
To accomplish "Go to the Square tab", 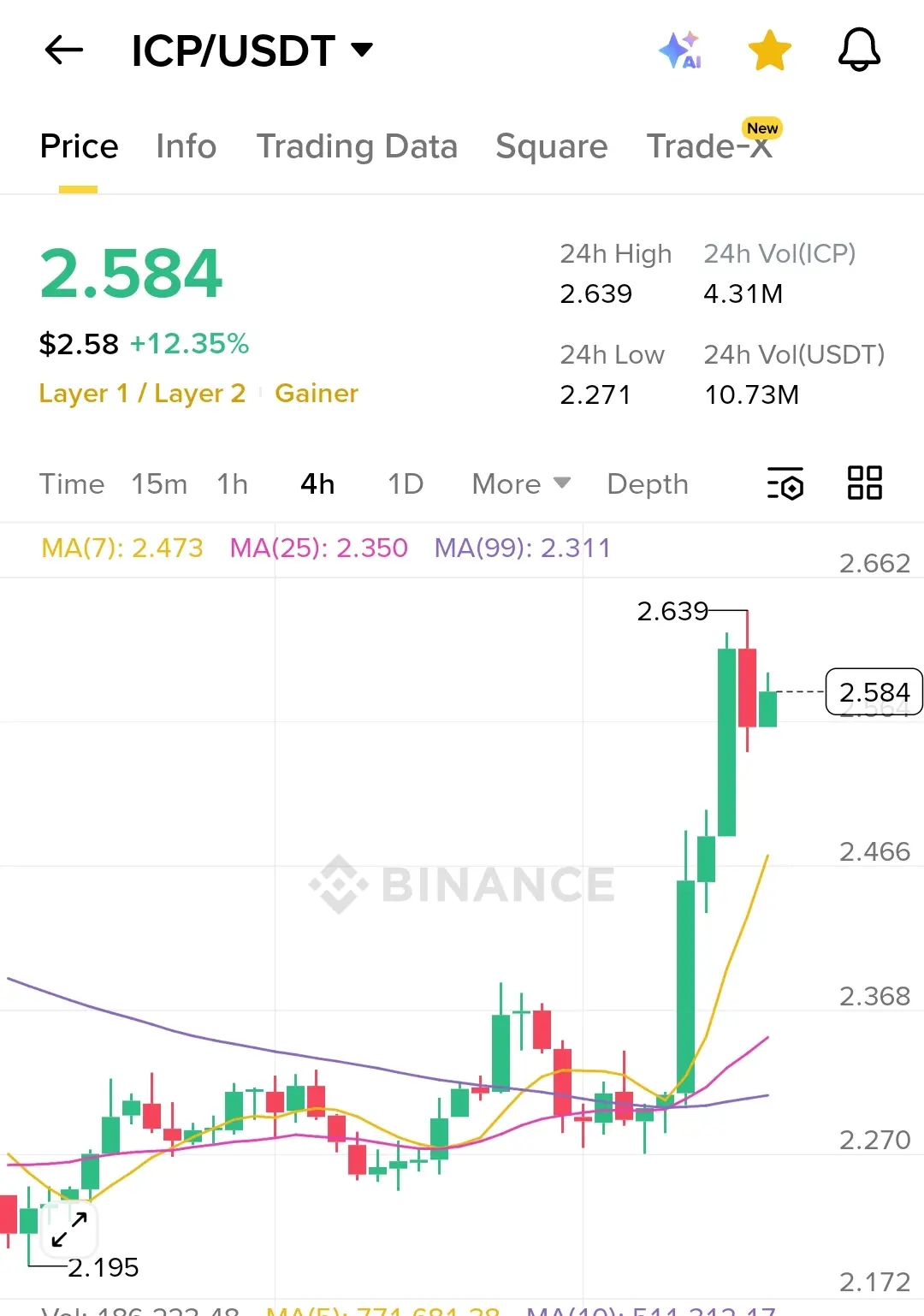I will pos(552,146).
